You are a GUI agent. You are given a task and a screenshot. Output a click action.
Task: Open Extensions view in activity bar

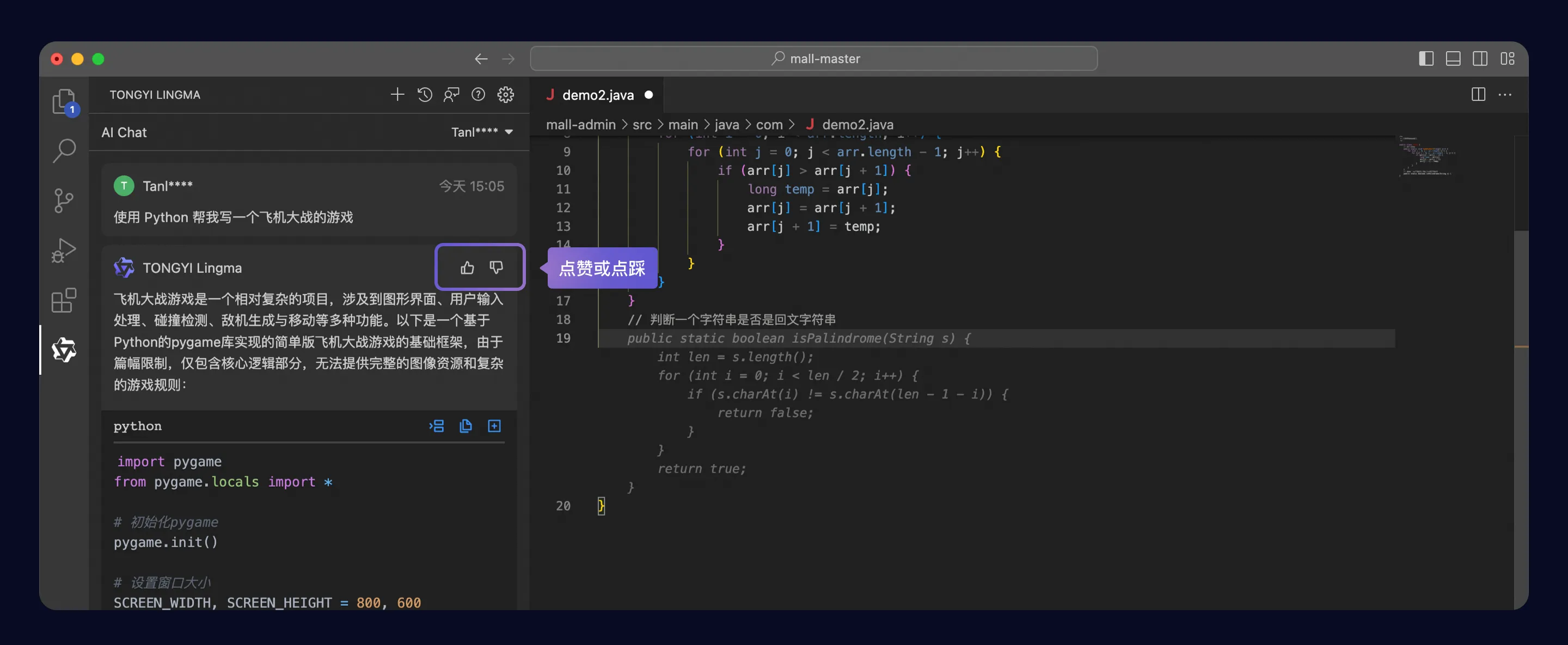point(63,300)
